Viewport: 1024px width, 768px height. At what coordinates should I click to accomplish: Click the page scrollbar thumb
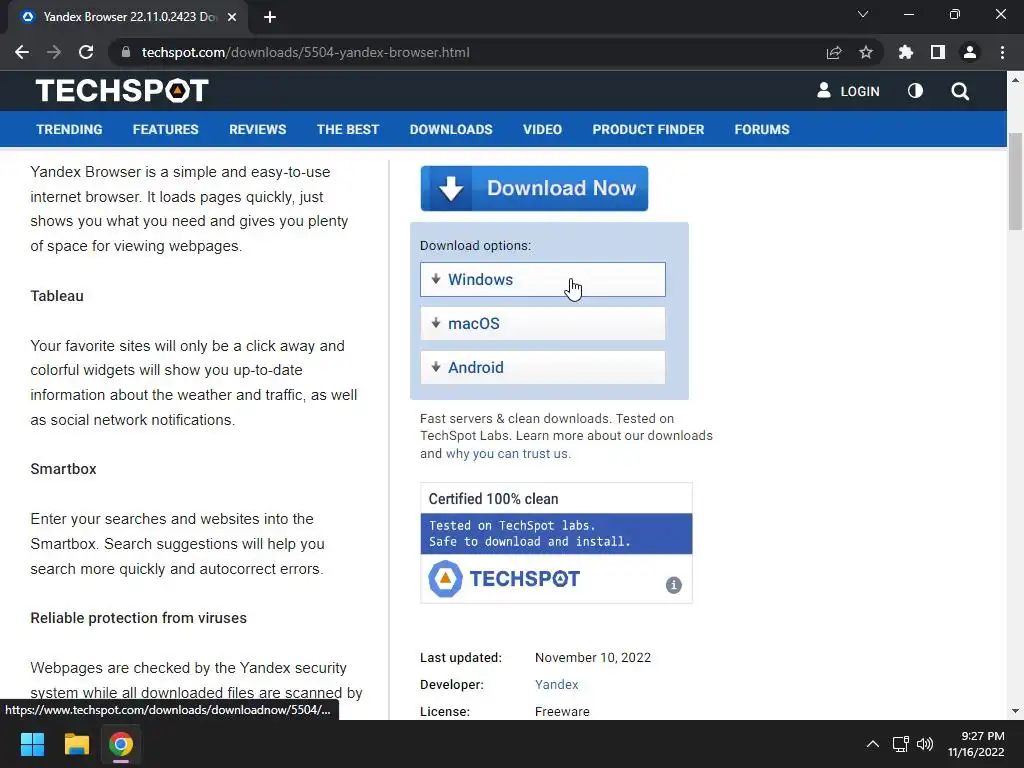point(1015,182)
